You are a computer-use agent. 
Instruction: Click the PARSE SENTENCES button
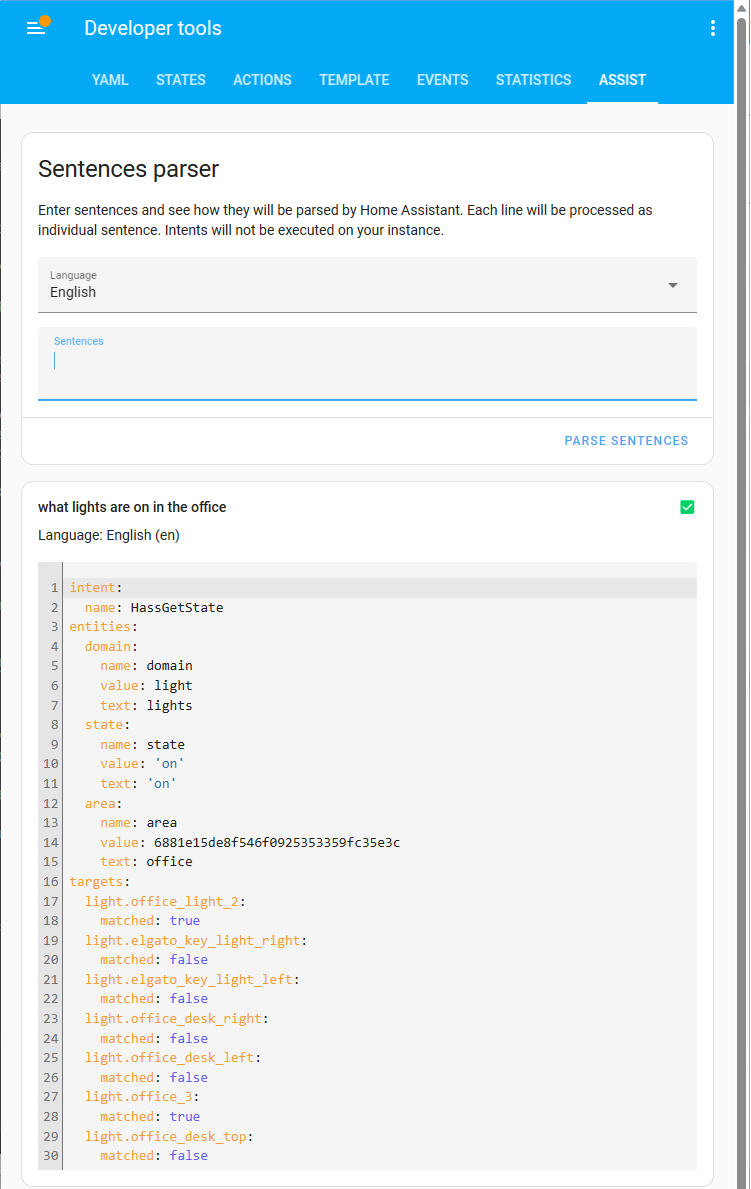pos(626,440)
